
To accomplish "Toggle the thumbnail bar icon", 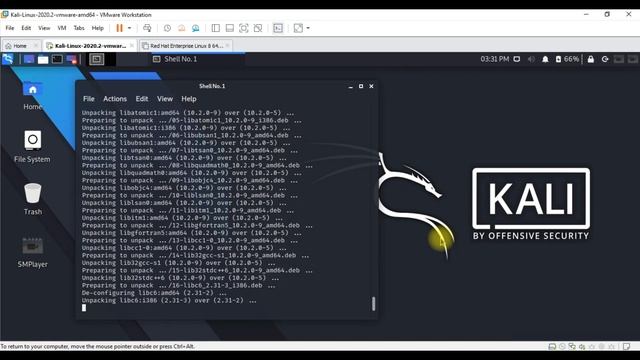I will [230, 28].
